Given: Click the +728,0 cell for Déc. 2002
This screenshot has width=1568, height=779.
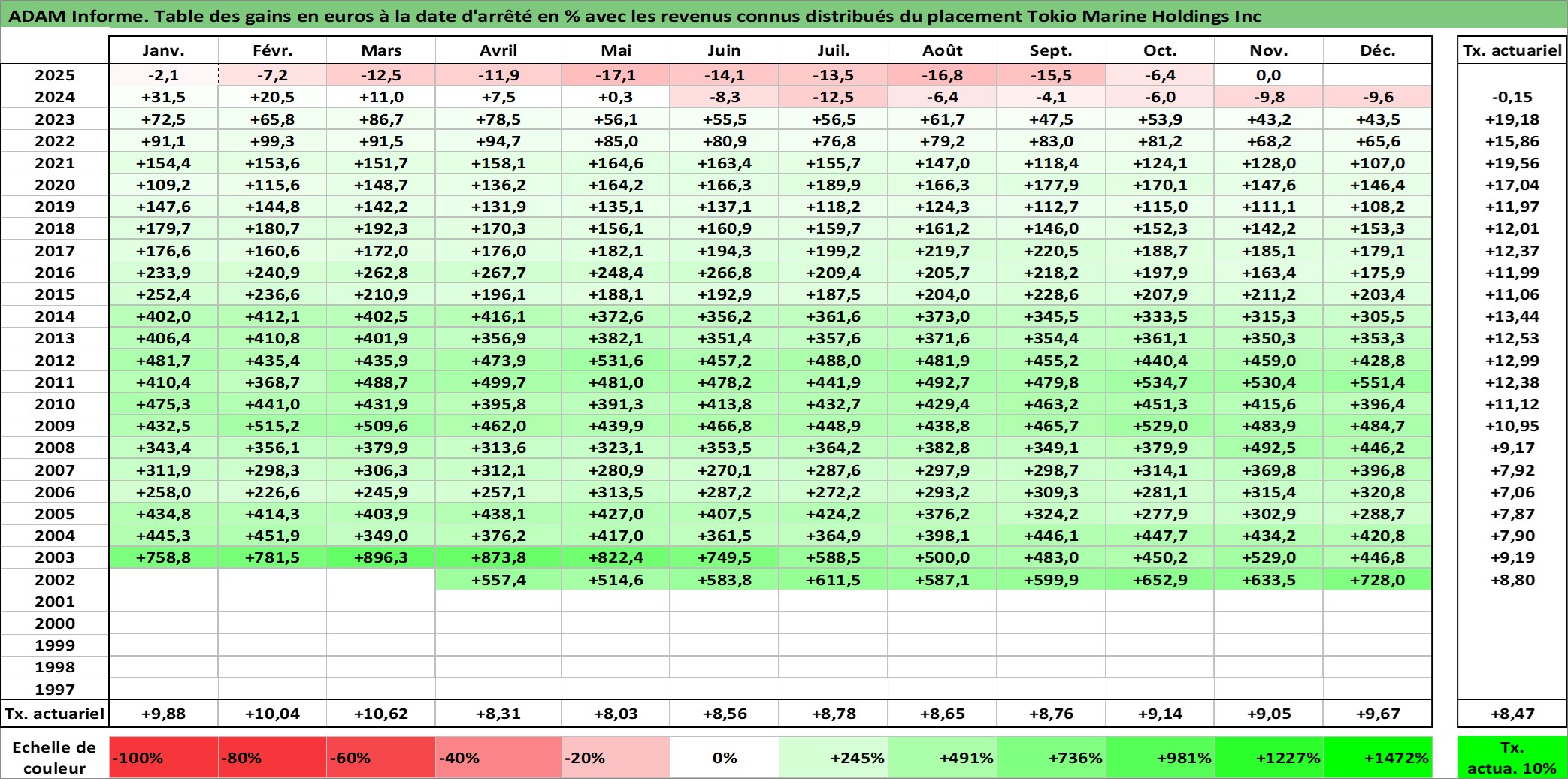Looking at the screenshot, I should (x=1377, y=580).
